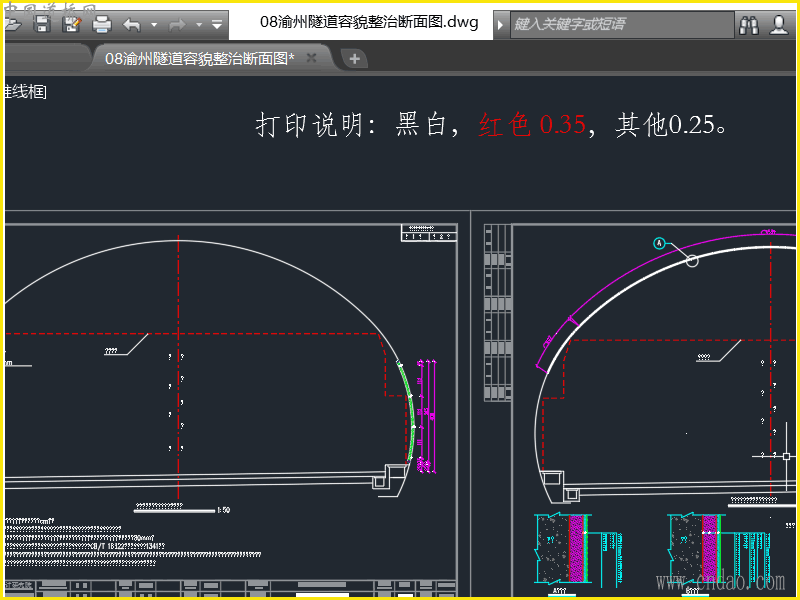The width and height of the screenshot is (800, 600).
Task: Click the Redo arrow icon
Action: 177,24
